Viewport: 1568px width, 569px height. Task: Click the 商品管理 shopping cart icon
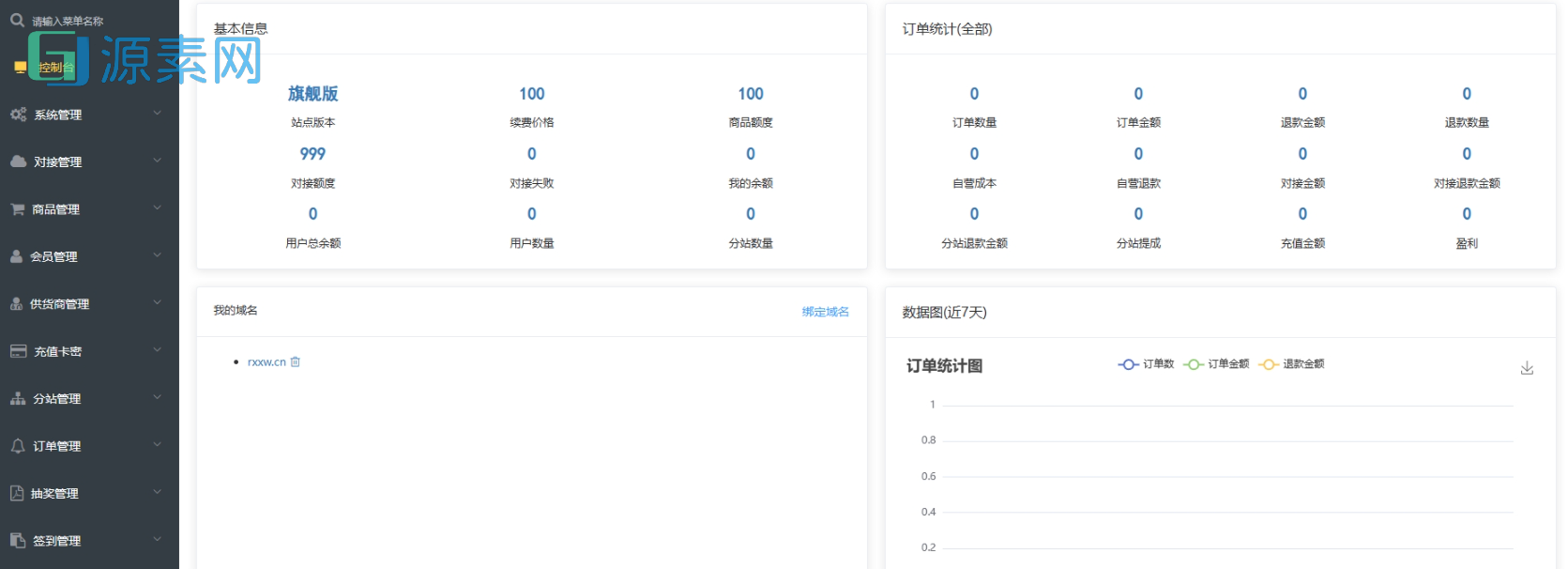point(18,209)
